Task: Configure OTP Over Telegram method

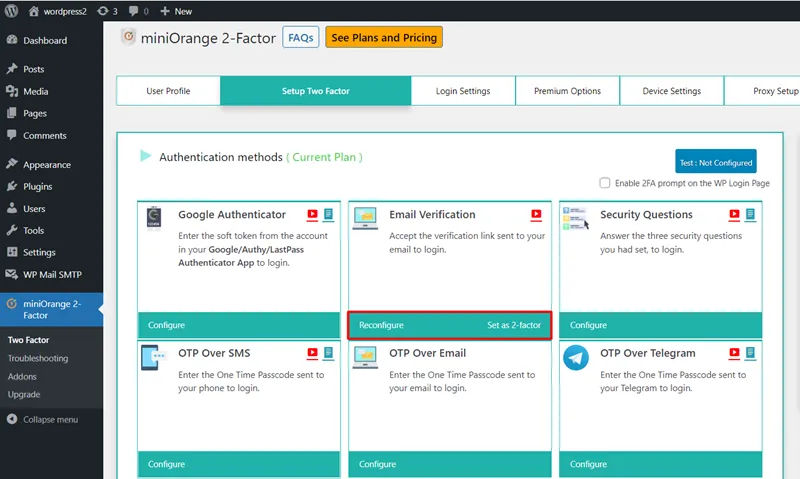Action: tap(588, 464)
